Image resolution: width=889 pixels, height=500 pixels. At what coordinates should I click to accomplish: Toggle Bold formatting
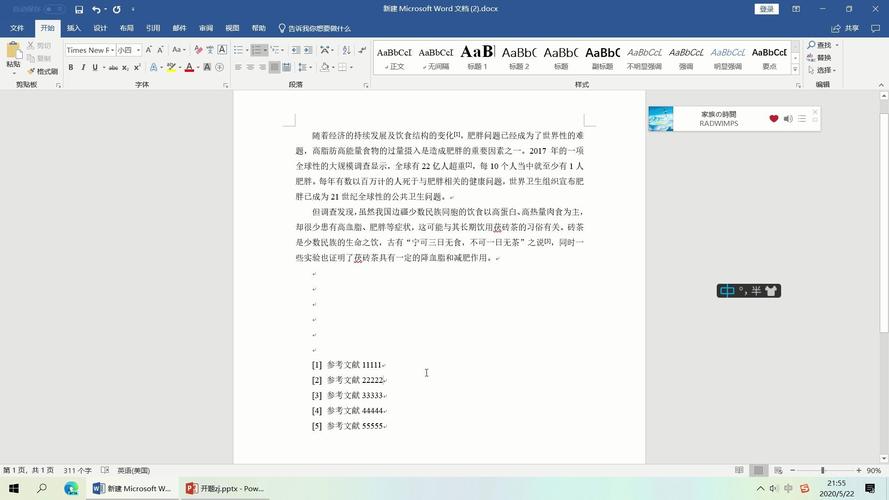pos(71,67)
